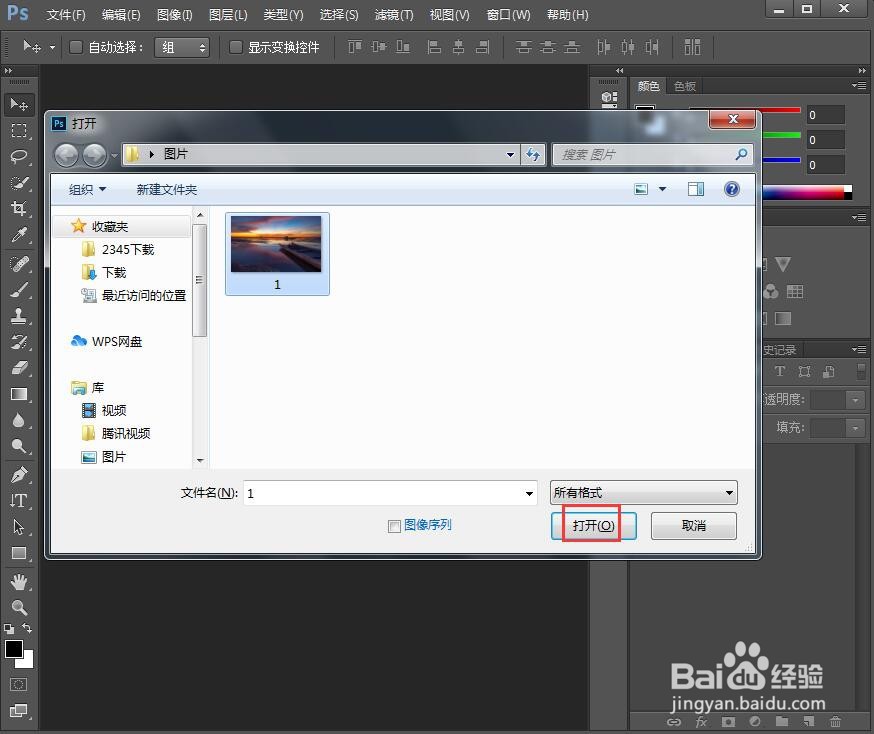
Task: Open the 填充 fill dropdown arrow
Action: (855, 427)
